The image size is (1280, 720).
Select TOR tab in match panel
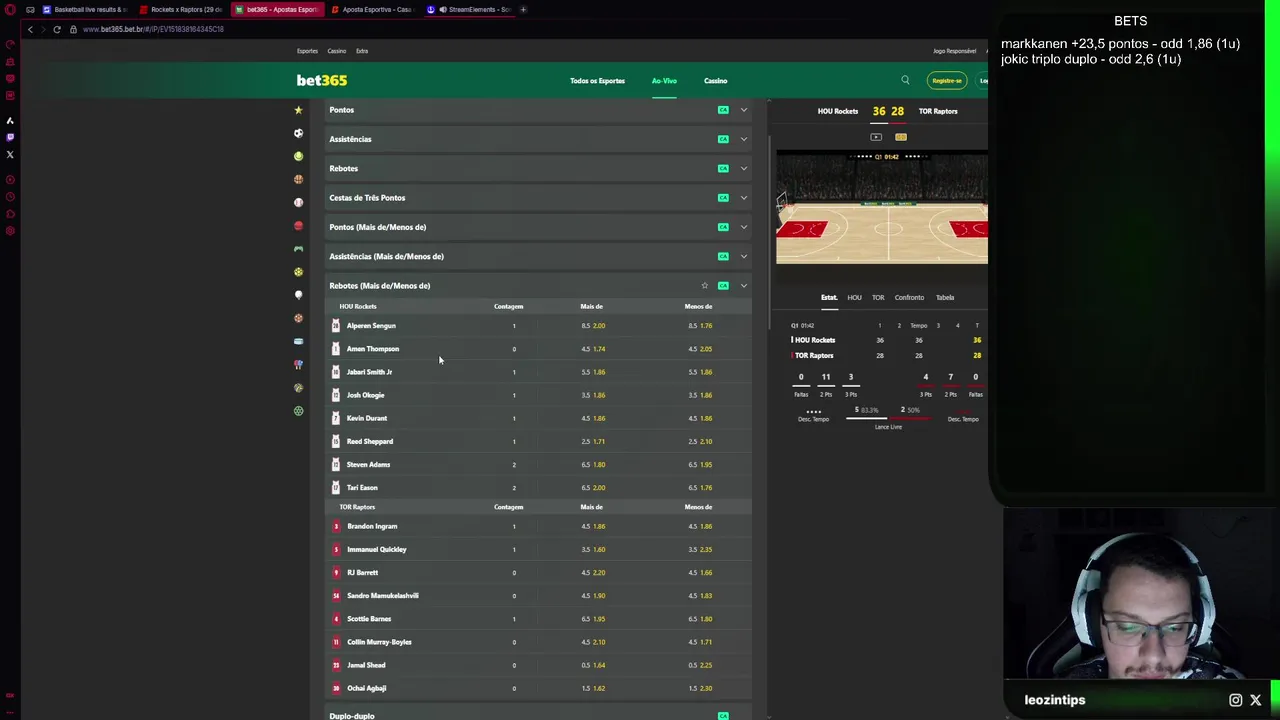[878, 297]
